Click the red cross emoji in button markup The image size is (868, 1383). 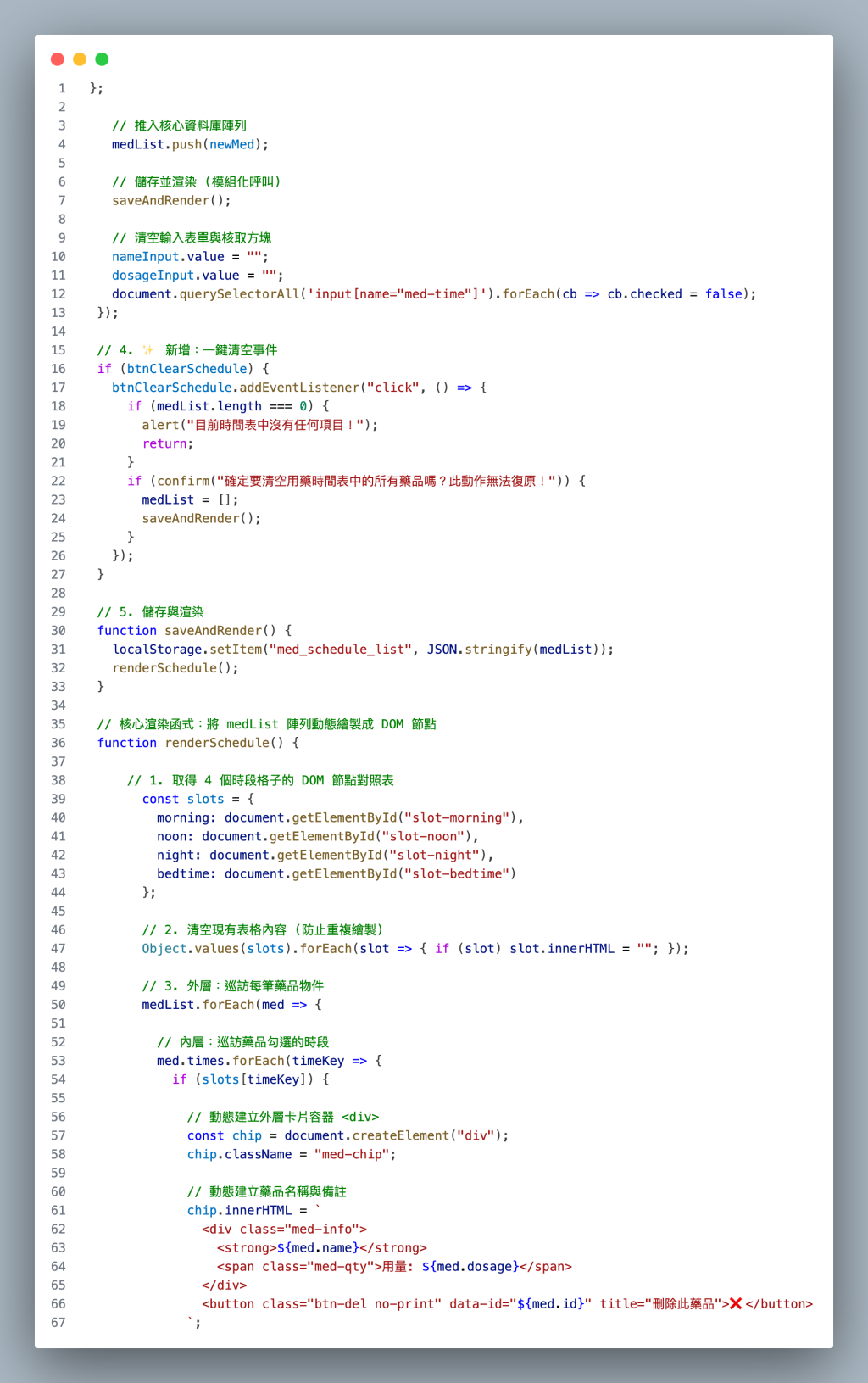[x=735, y=1304]
